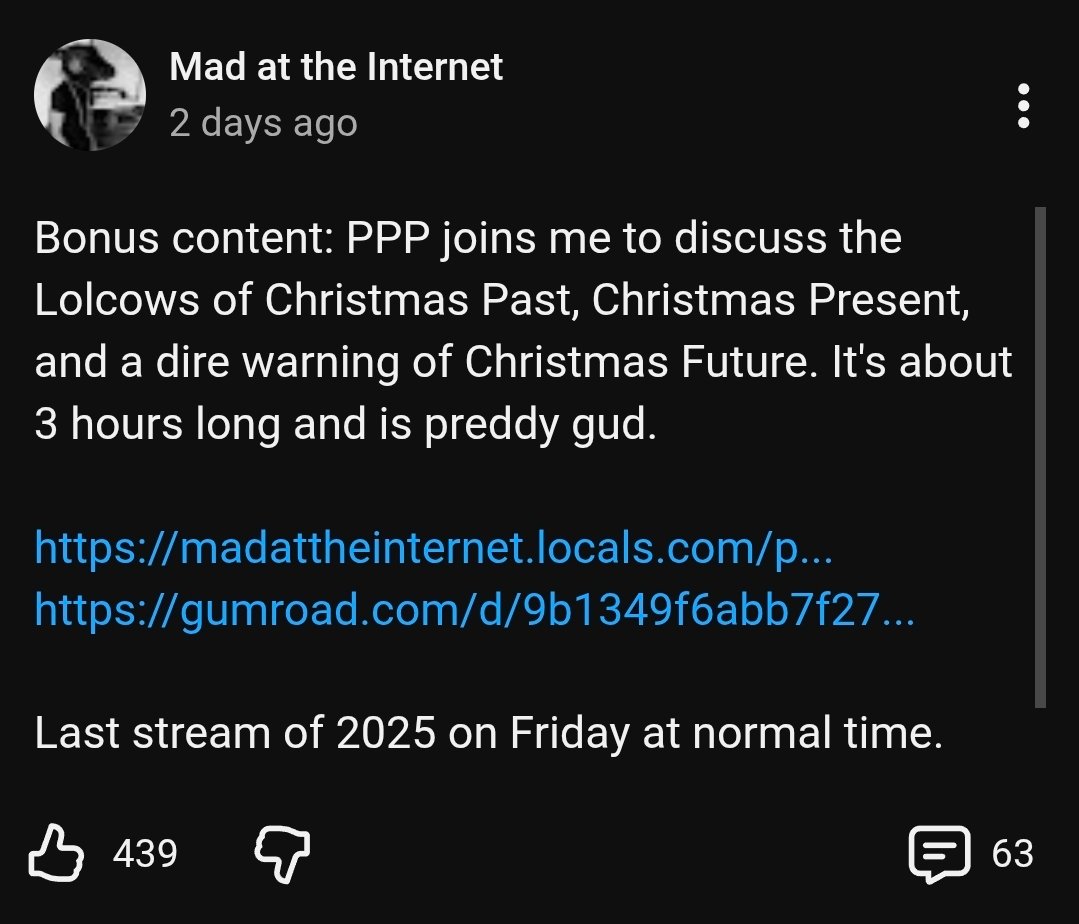This screenshot has width=1079, height=924.
Task: Click the "Last stream of 2025" line
Action: click(x=488, y=734)
